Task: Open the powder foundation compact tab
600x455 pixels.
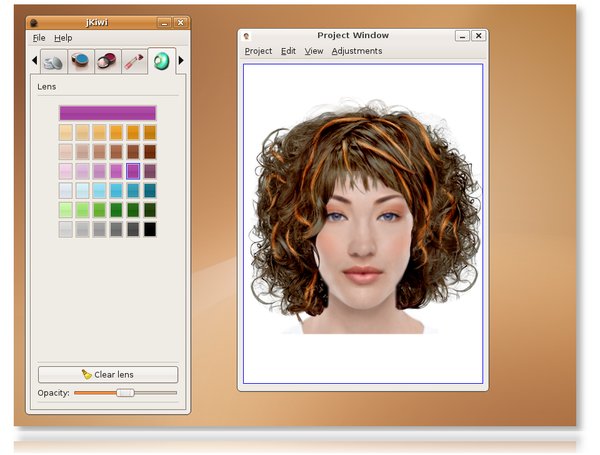Action: pyautogui.click(x=54, y=62)
